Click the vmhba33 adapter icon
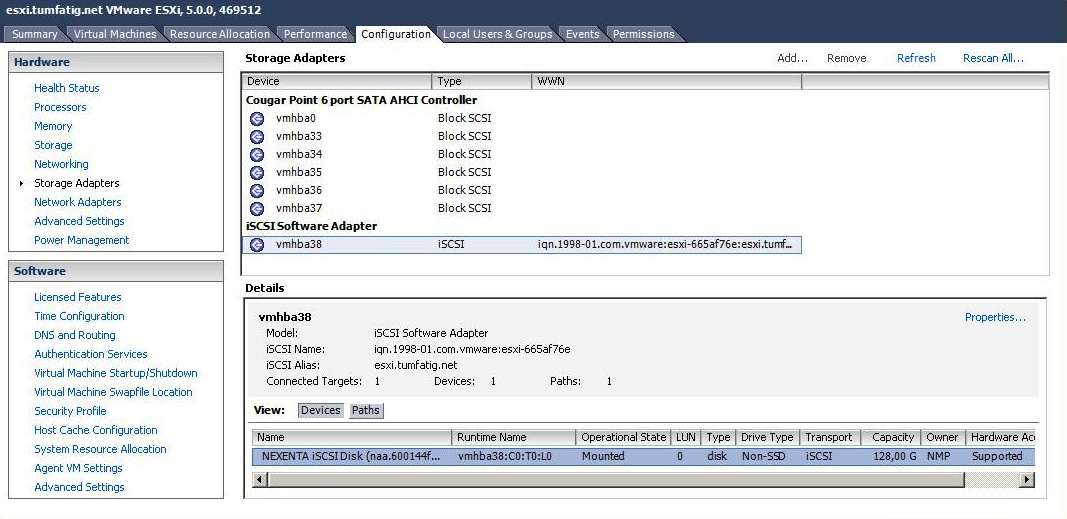Viewport: 1067px width, 519px height. [257, 137]
